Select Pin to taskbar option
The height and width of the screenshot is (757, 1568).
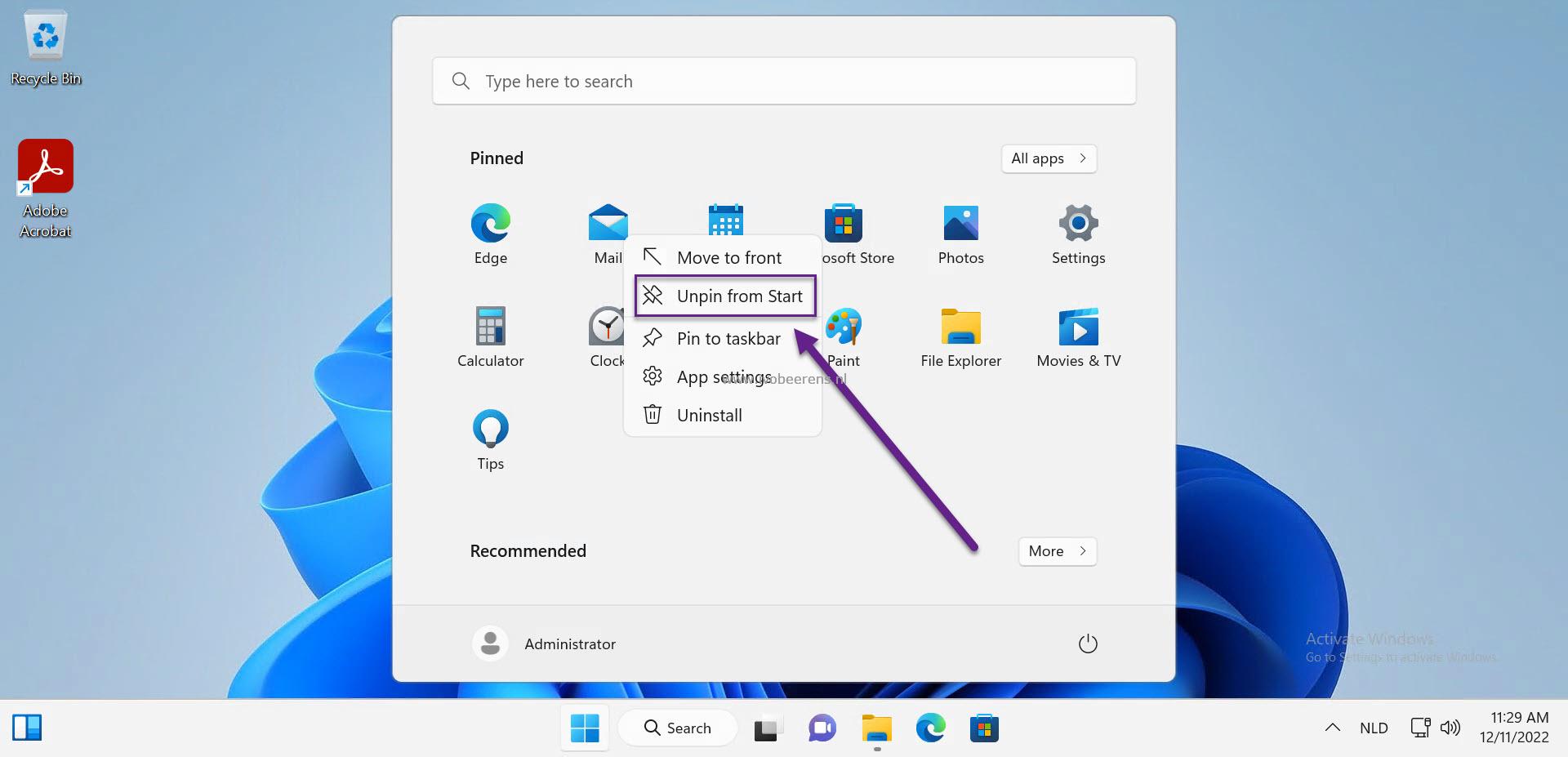723,338
